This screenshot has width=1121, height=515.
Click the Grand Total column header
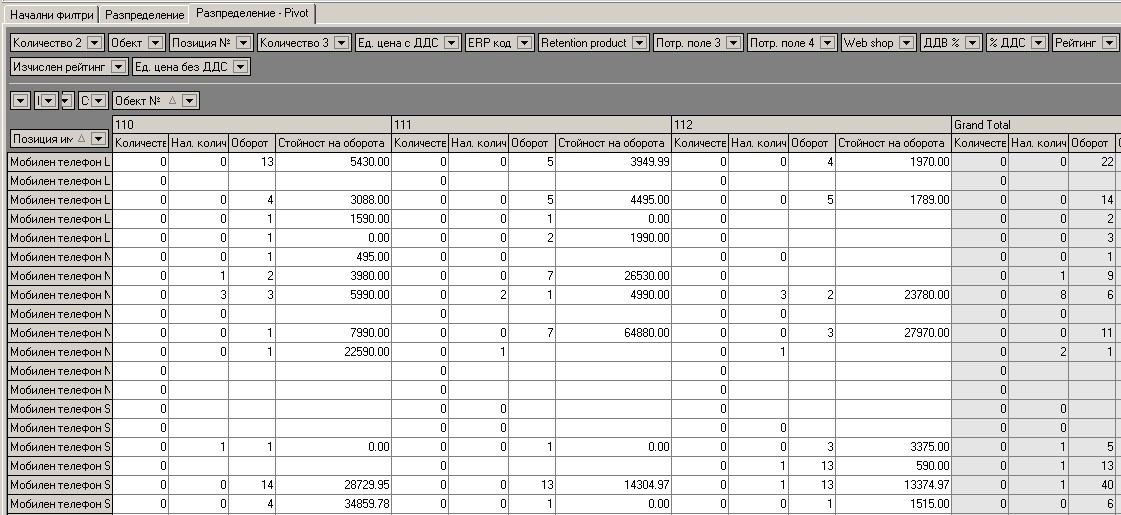[x=1036, y=124]
